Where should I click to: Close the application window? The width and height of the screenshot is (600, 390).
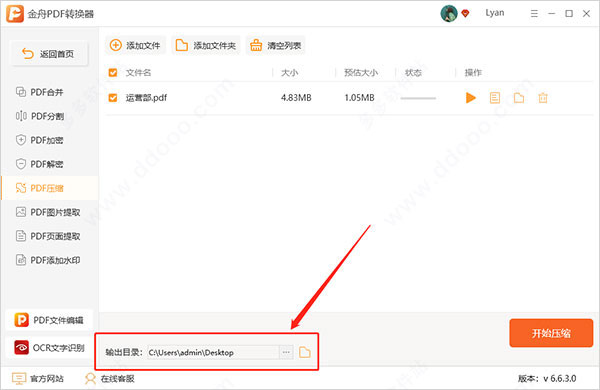tap(586, 14)
